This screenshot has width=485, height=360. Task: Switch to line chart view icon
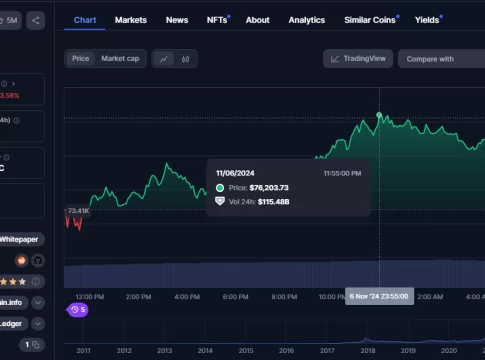[163, 59]
